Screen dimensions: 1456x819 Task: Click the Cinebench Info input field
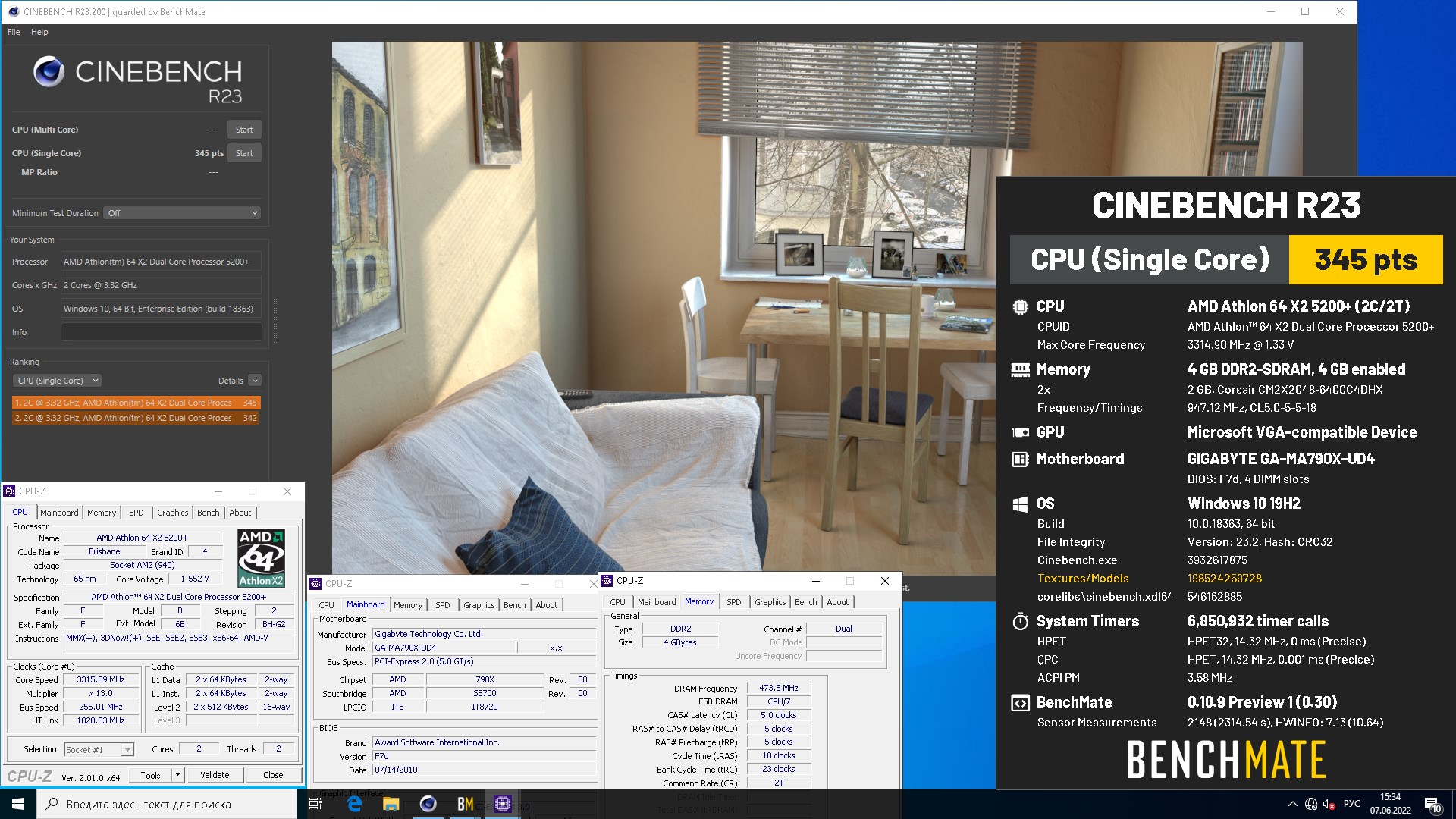[161, 332]
